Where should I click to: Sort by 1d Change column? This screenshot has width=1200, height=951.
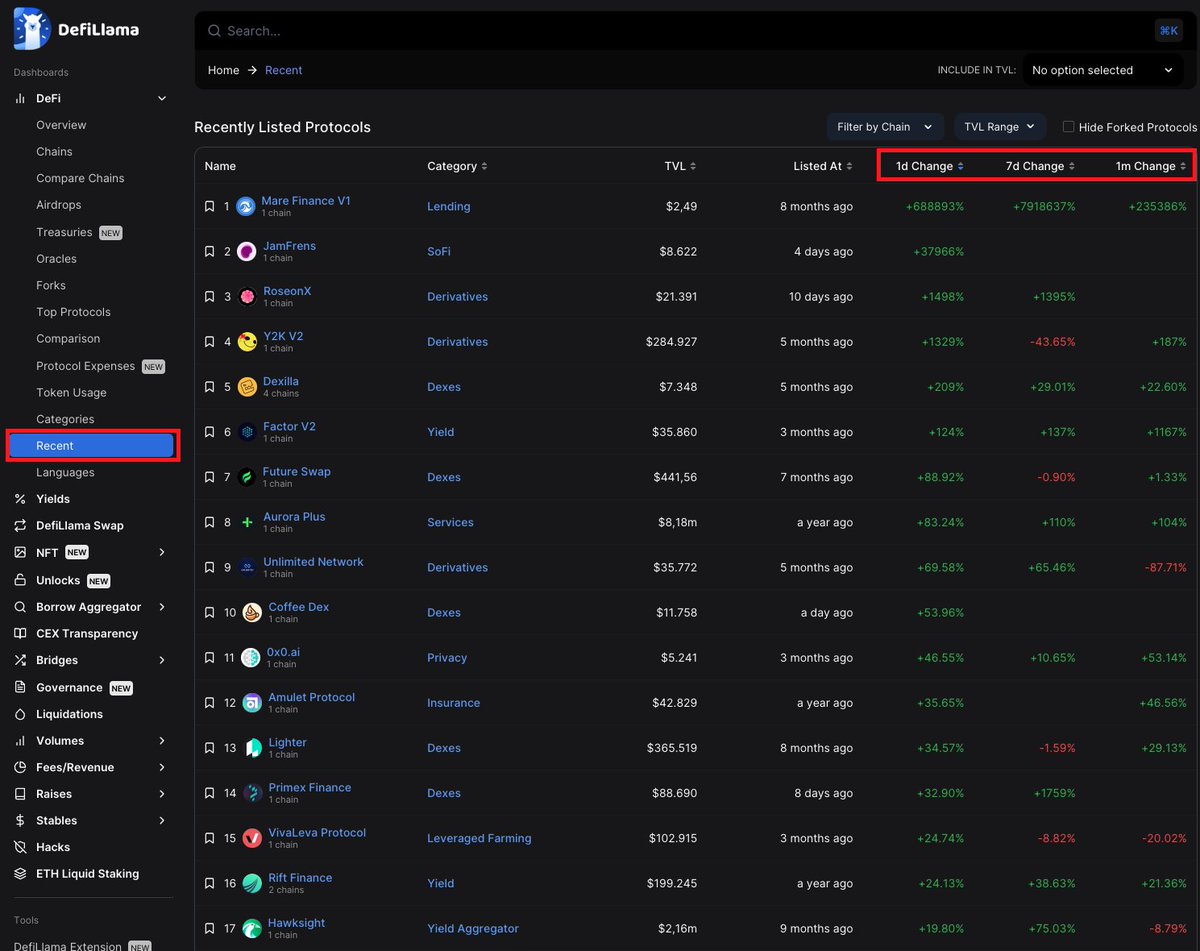pyautogui.click(x=930, y=166)
